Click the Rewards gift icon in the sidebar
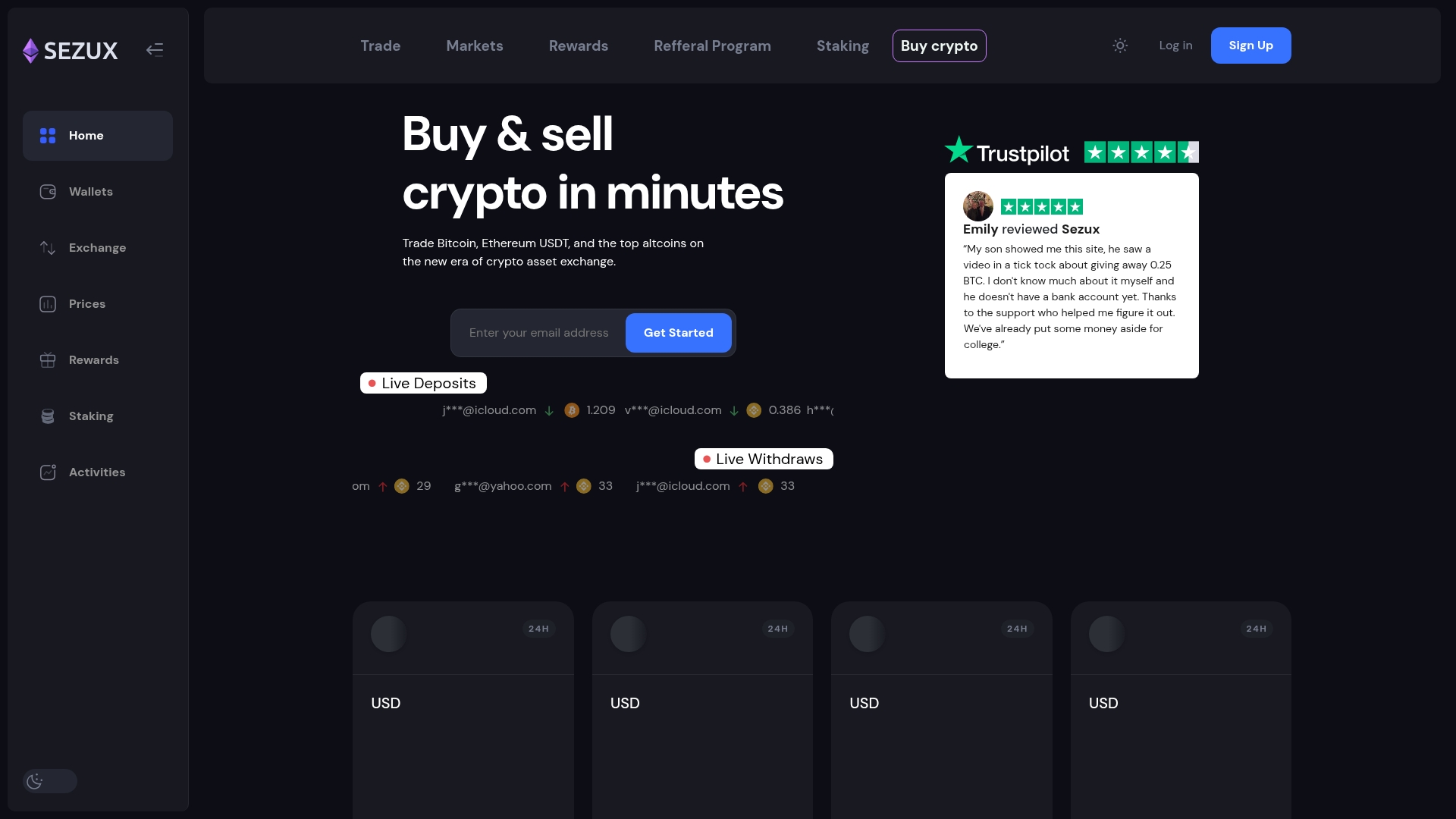This screenshot has height=819, width=1456. pyautogui.click(x=48, y=360)
